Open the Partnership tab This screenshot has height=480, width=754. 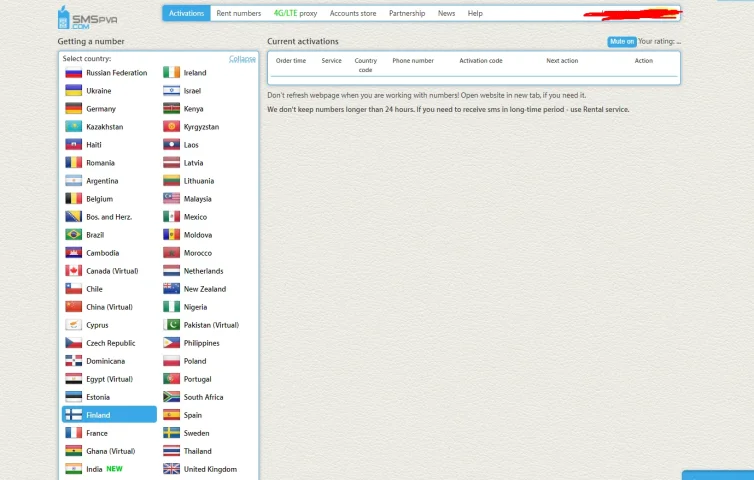pyautogui.click(x=407, y=13)
